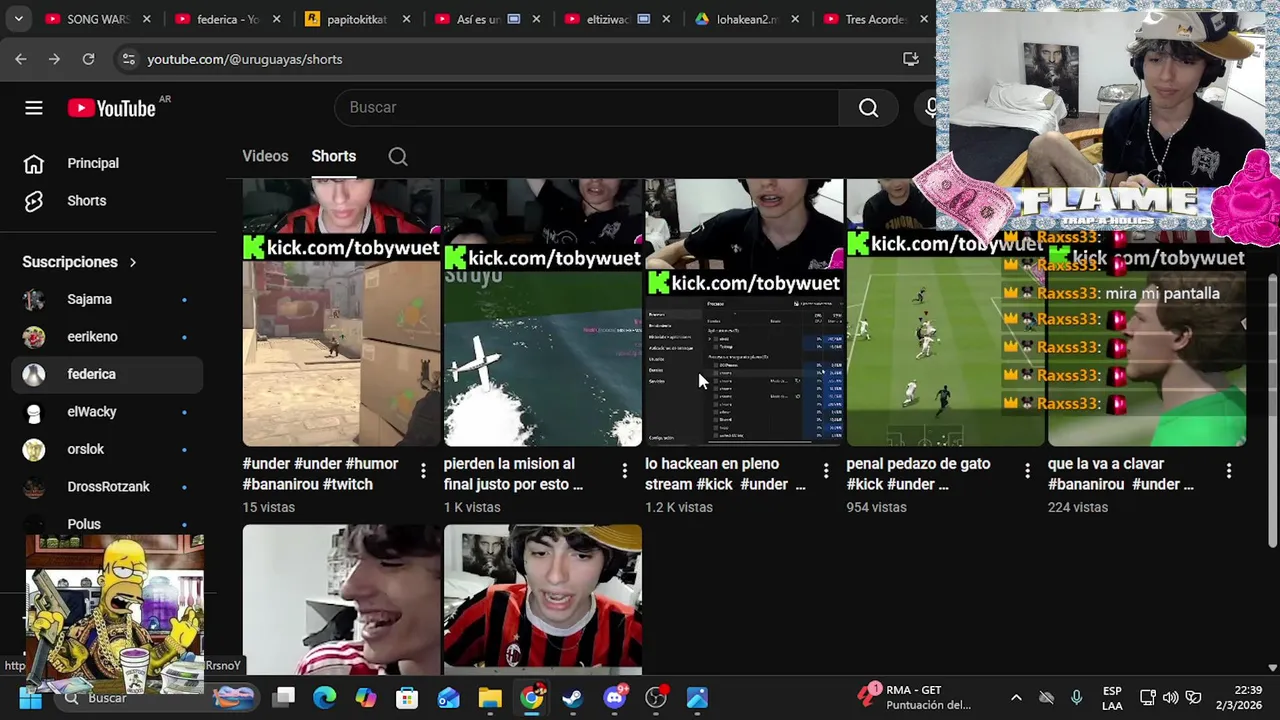Open options menu for 'que la va a clavar' short
The height and width of the screenshot is (720, 1280).
click(x=1229, y=470)
